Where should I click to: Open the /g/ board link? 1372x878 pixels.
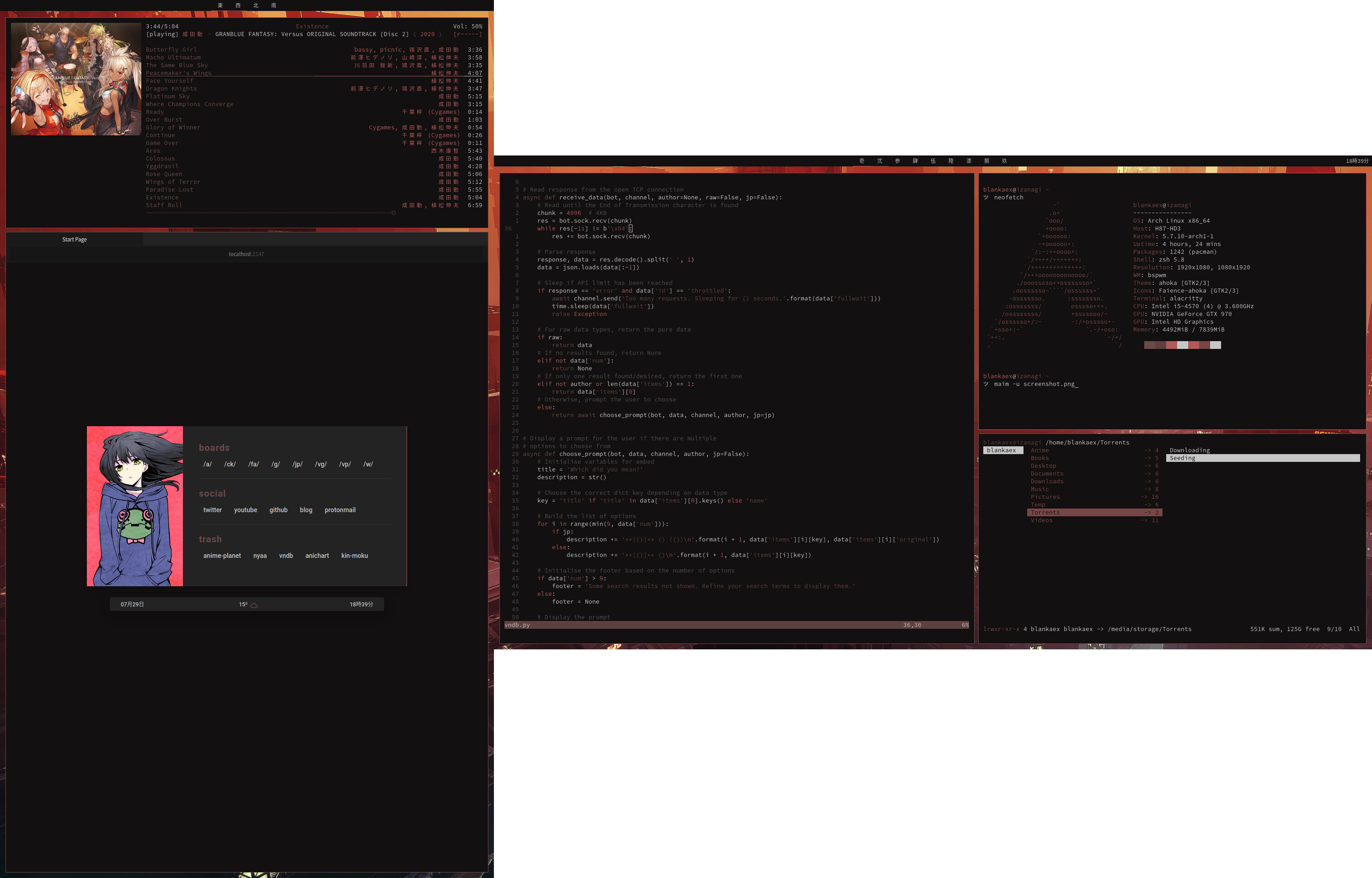(x=275, y=464)
